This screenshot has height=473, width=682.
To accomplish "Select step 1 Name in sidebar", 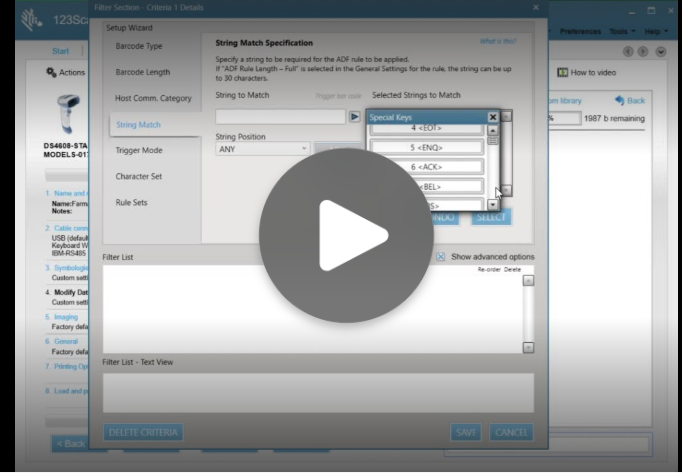I will [67, 193].
